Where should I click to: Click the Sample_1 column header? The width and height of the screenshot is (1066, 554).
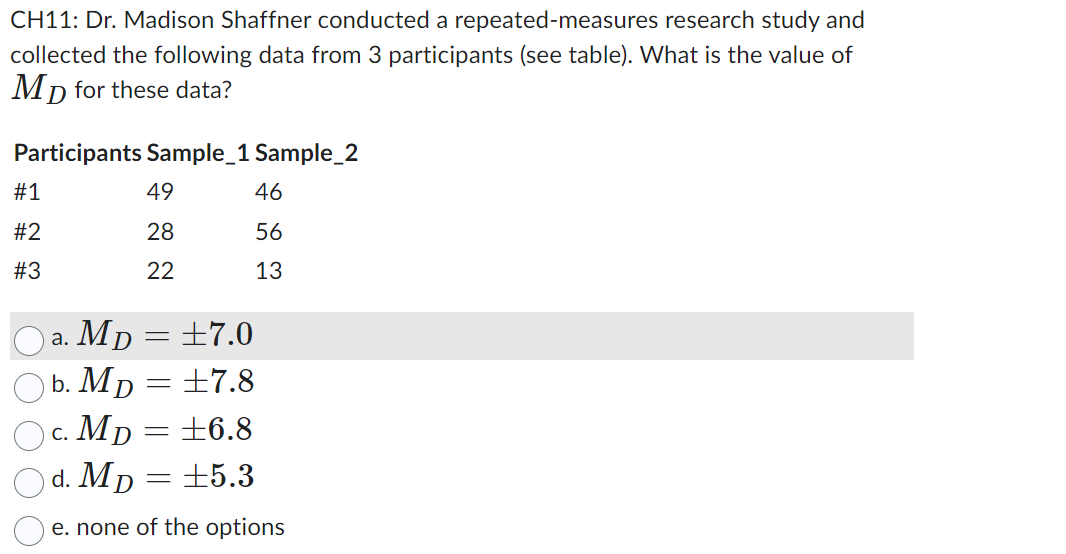198,153
